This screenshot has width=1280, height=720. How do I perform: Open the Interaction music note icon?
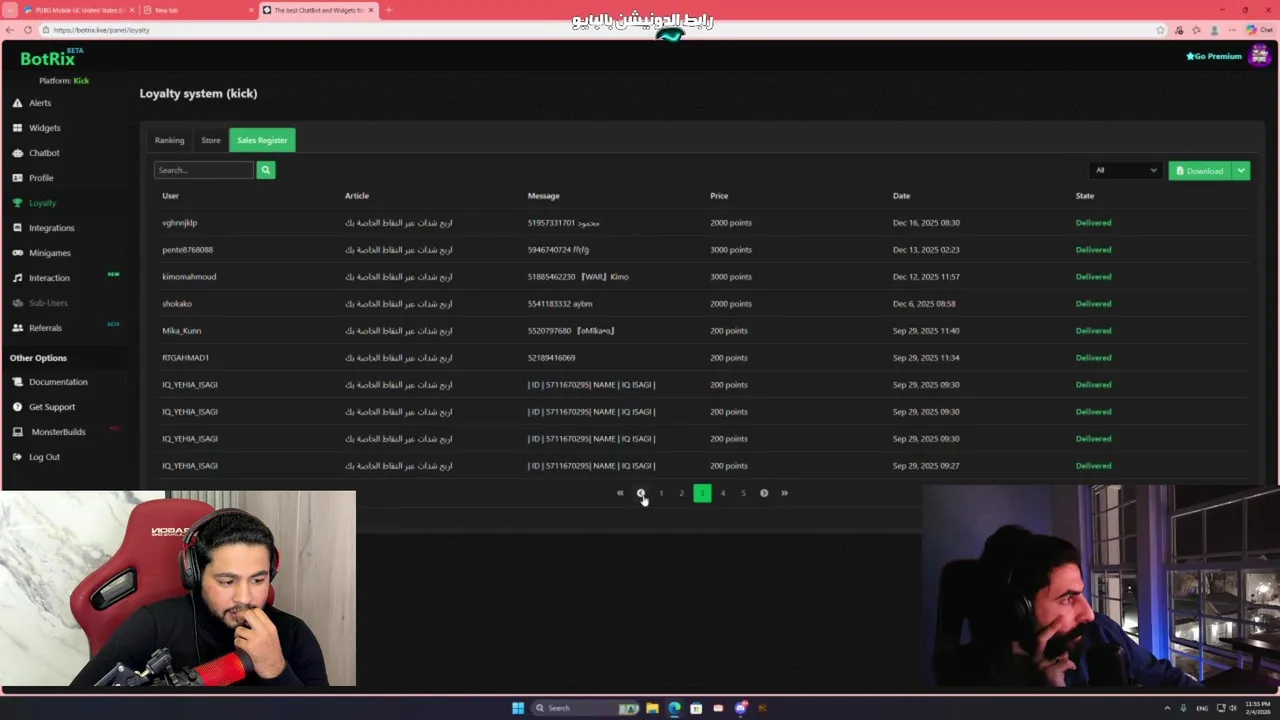[17, 278]
